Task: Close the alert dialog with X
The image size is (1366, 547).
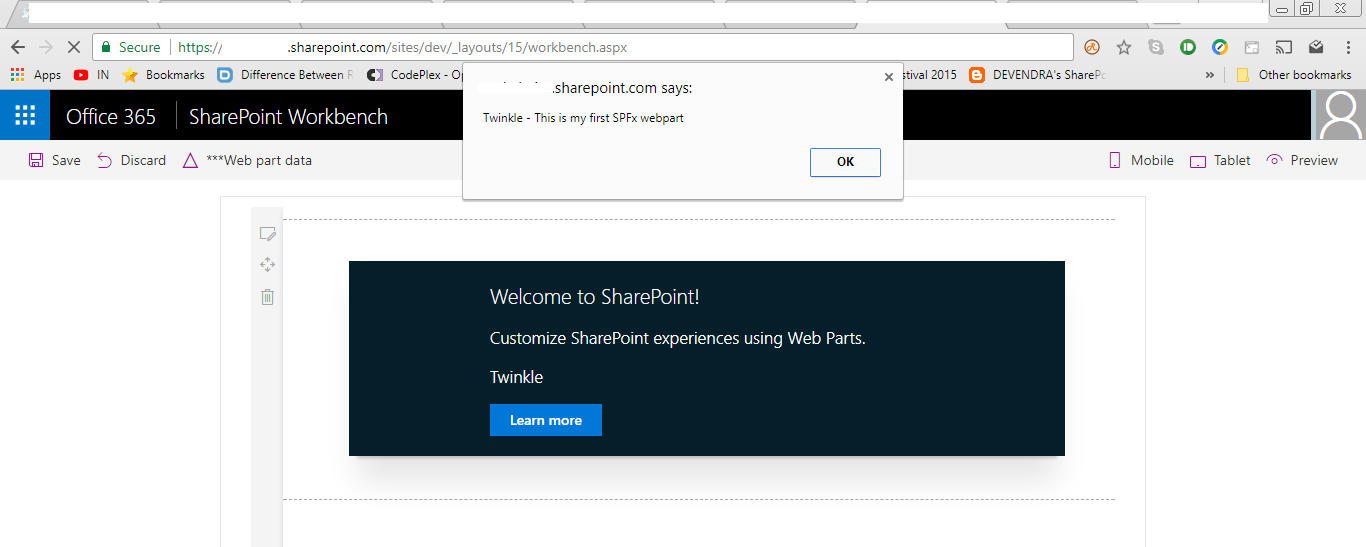Action: tap(888, 76)
